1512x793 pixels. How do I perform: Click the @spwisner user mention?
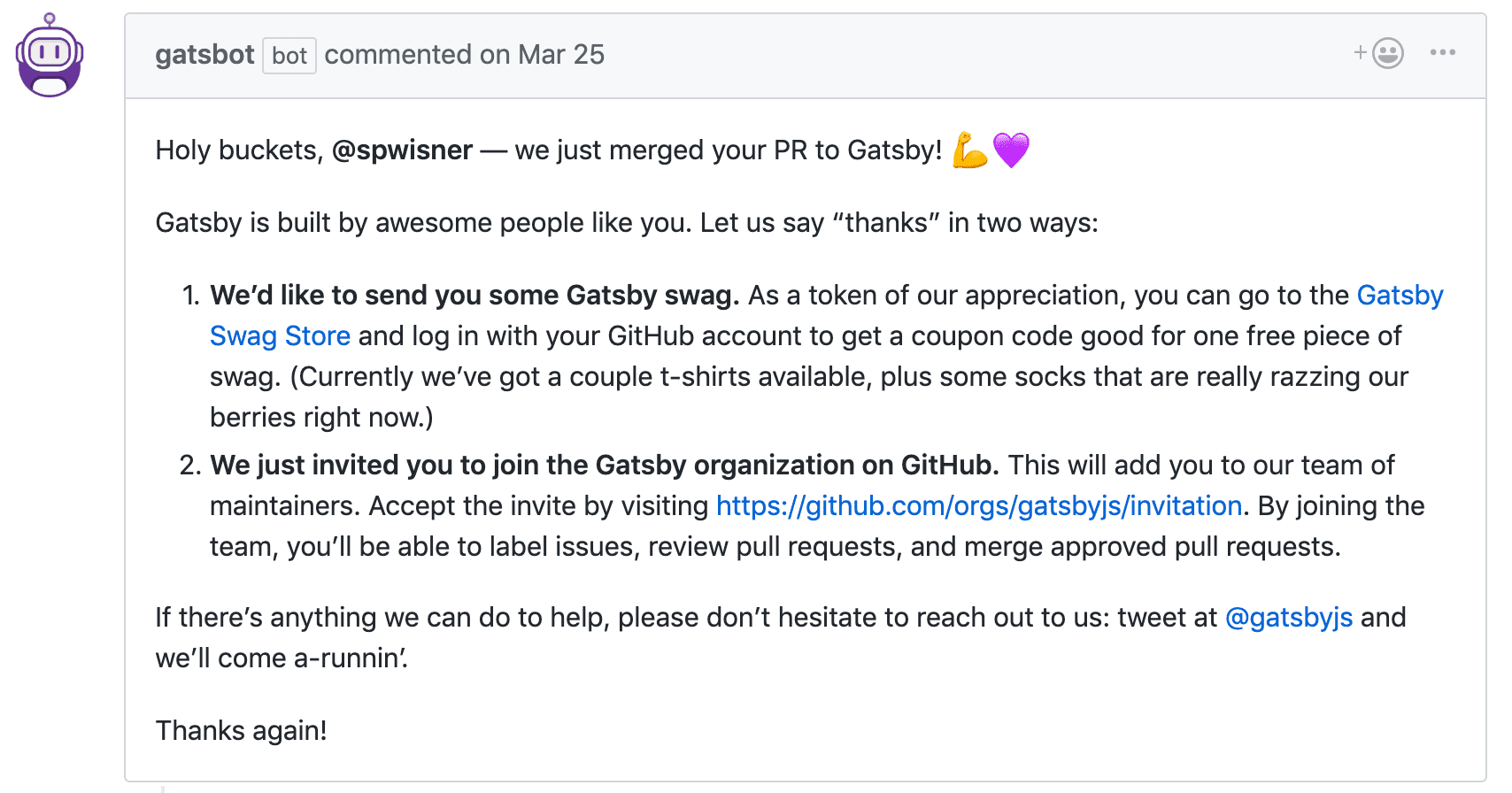(402, 150)
